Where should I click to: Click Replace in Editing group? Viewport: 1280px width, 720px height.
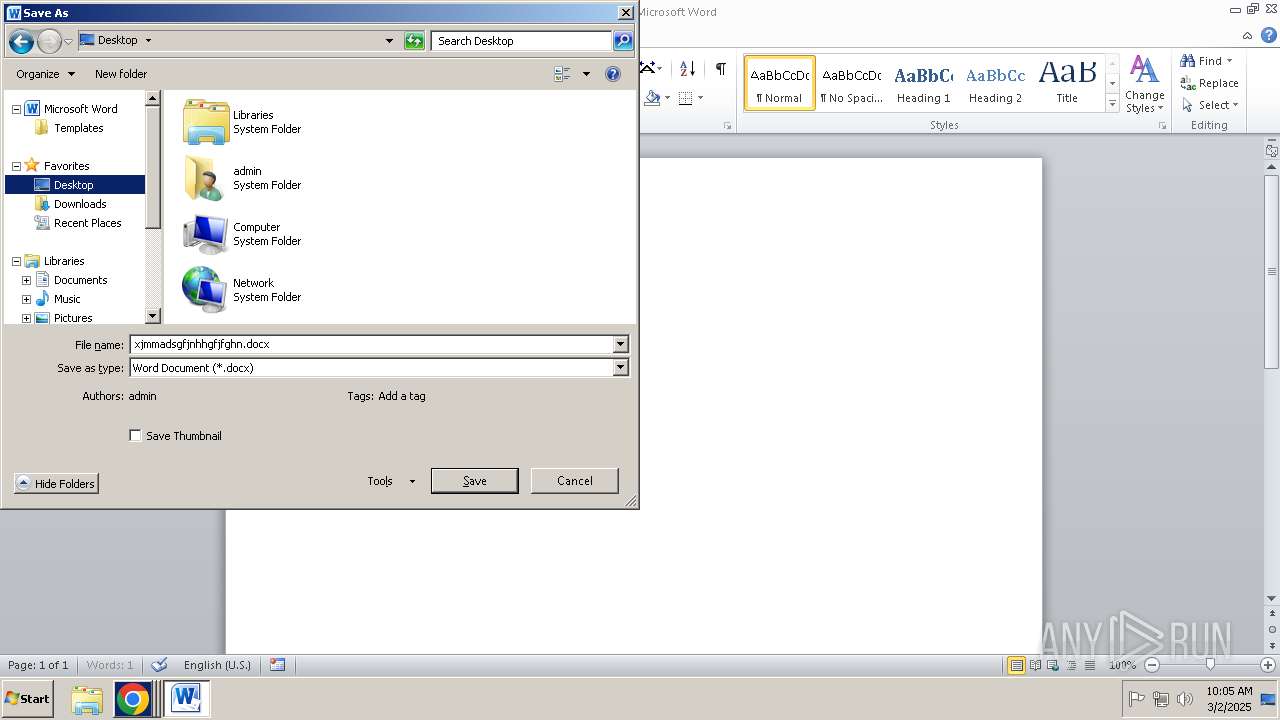coord(1209,83)
